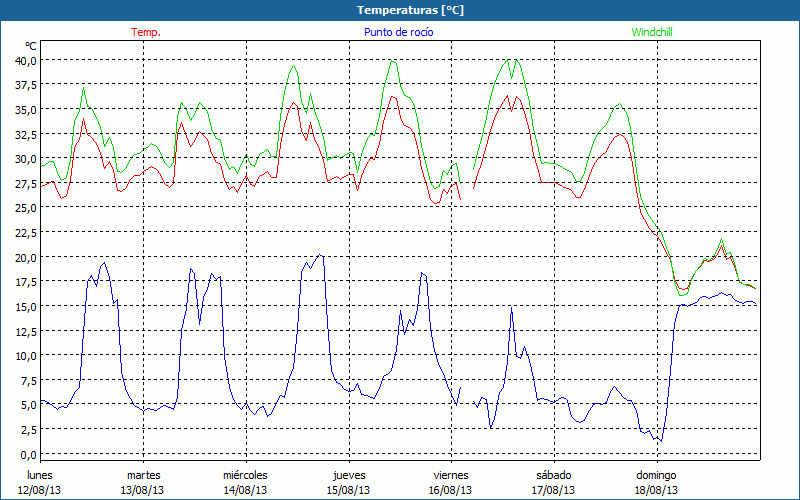Select the 'lunes' day label
The width and height of the screenshot is (800, 500).
40,475
